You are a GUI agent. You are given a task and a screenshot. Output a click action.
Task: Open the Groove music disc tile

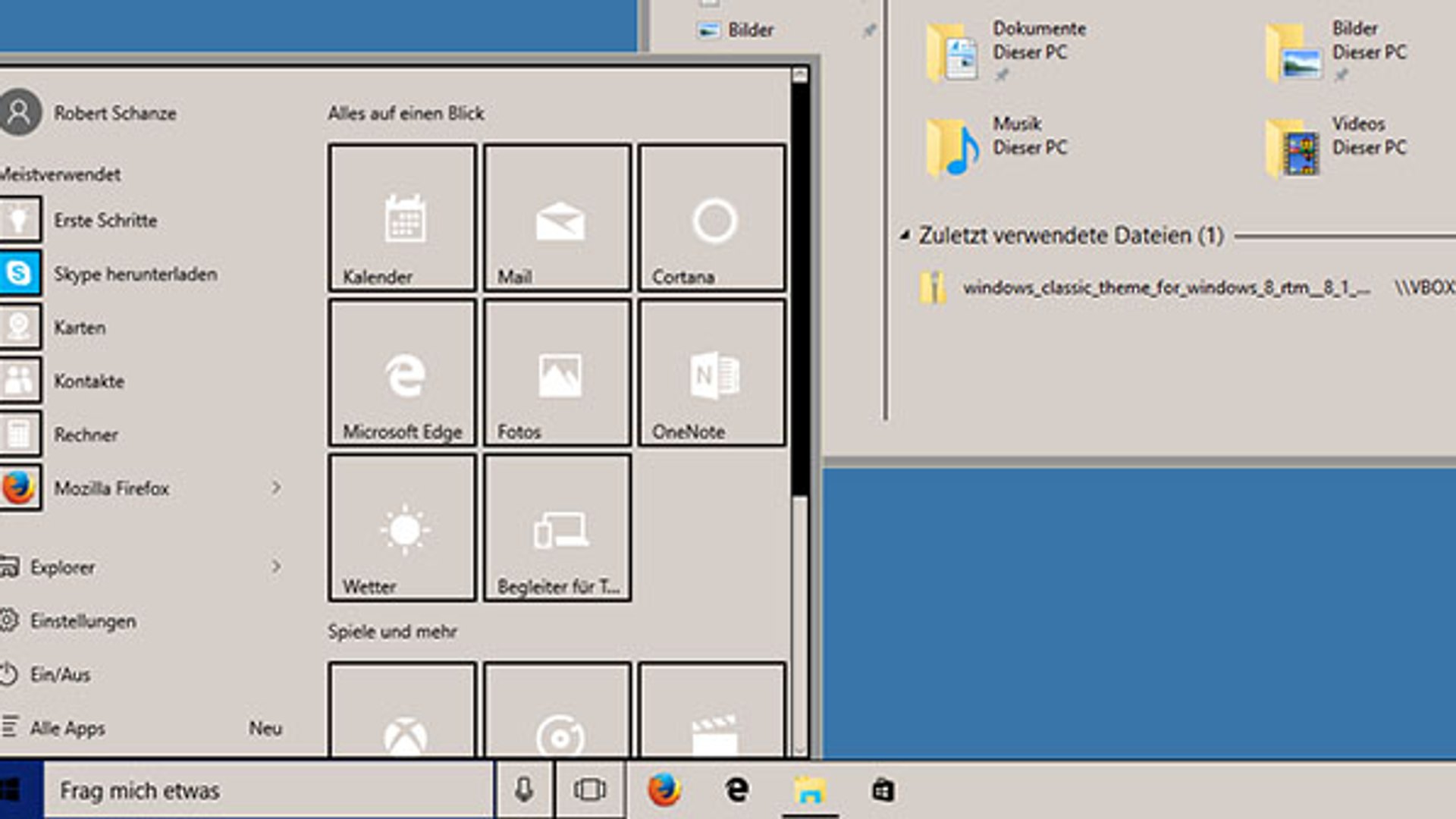tap(557, 710)
